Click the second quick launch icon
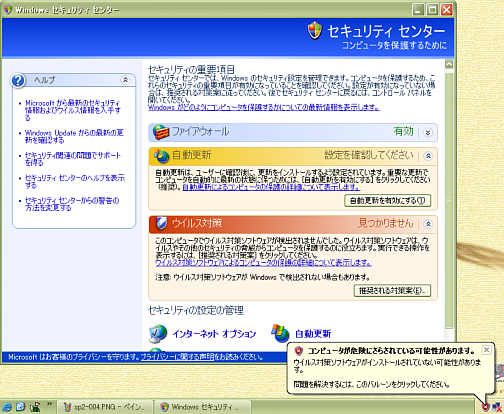Screen dimensions: 504x414 point(21,407)
